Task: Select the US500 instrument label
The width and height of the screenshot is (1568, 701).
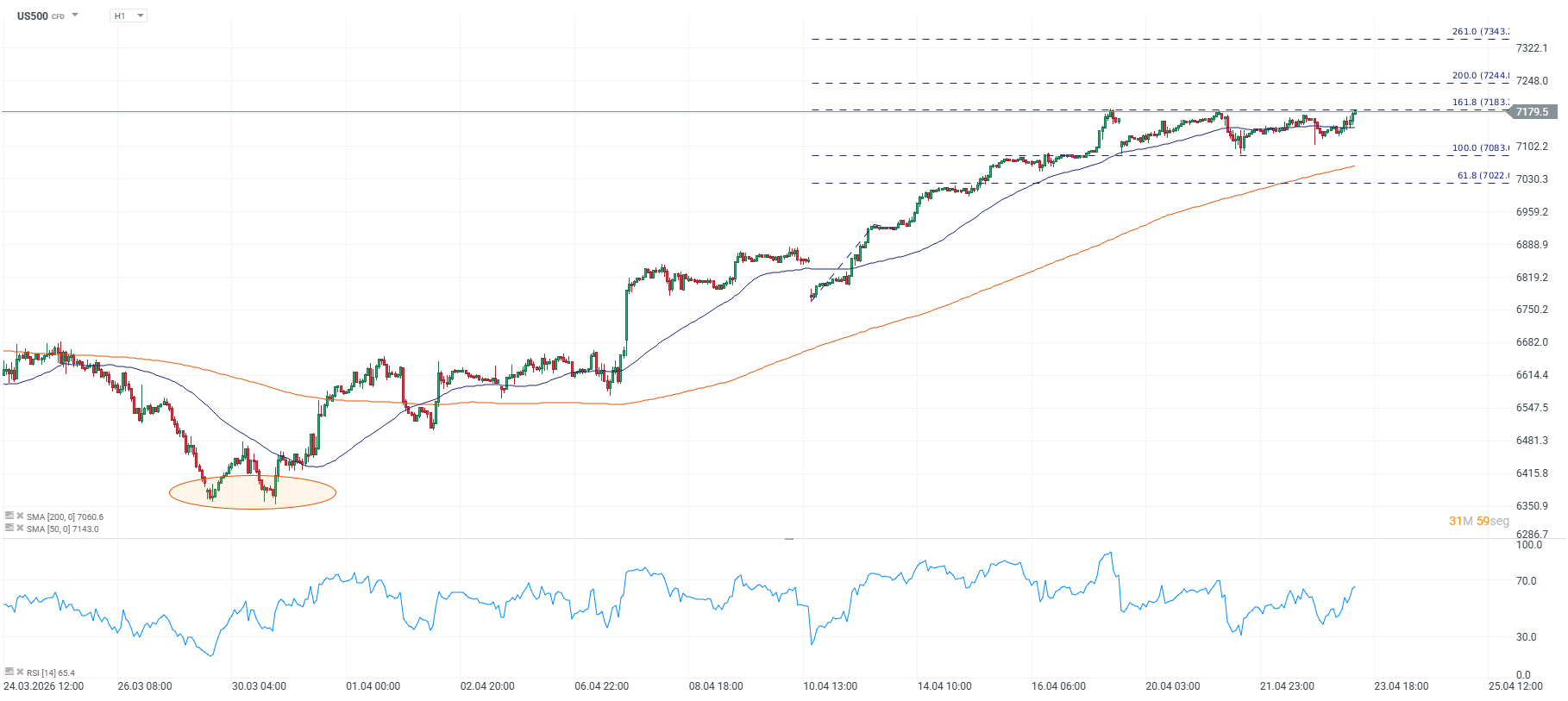Action: coord(32,15)
